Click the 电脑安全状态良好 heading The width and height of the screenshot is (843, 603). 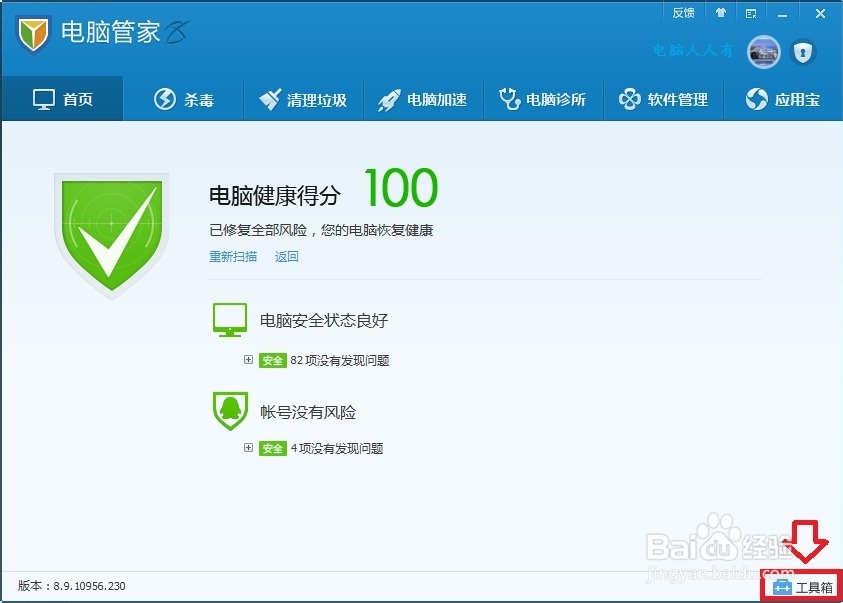click(324, 320)
